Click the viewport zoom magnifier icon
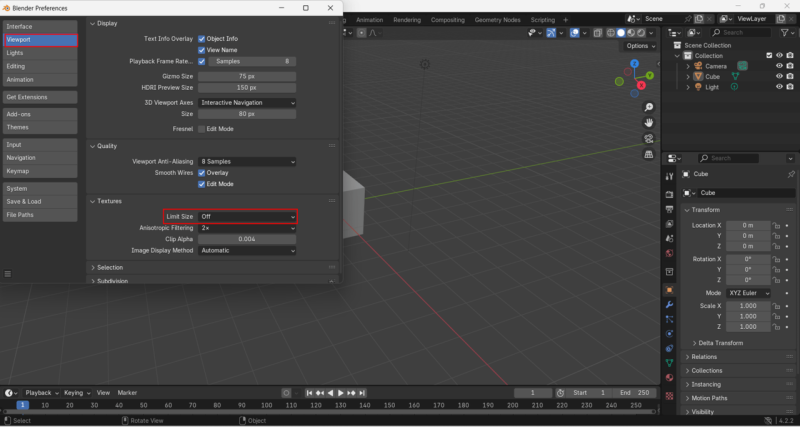The width and height of the screenshot is (800, 427). (648, 107)
